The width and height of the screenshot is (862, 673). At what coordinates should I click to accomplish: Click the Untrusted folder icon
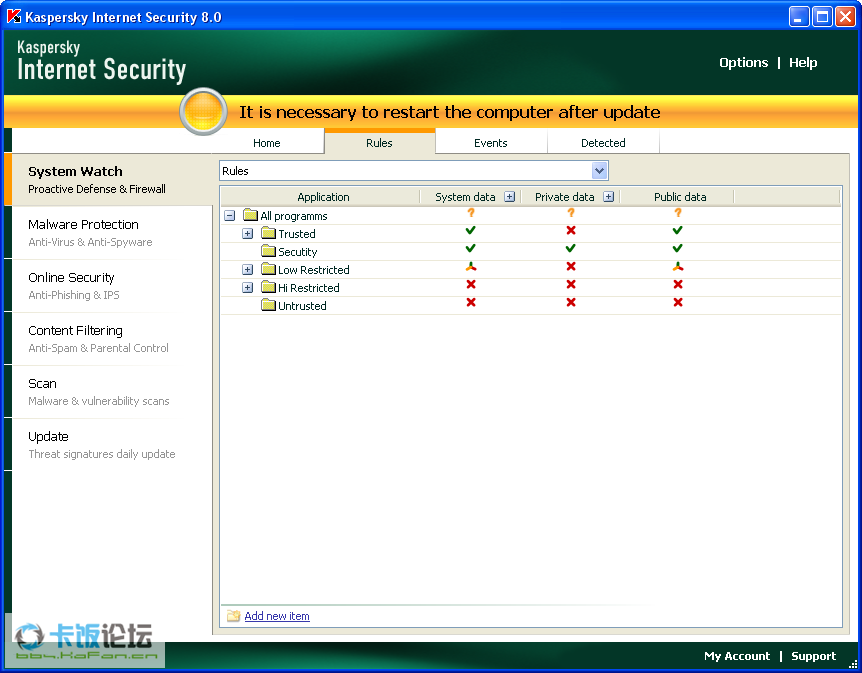click(268, 305)
